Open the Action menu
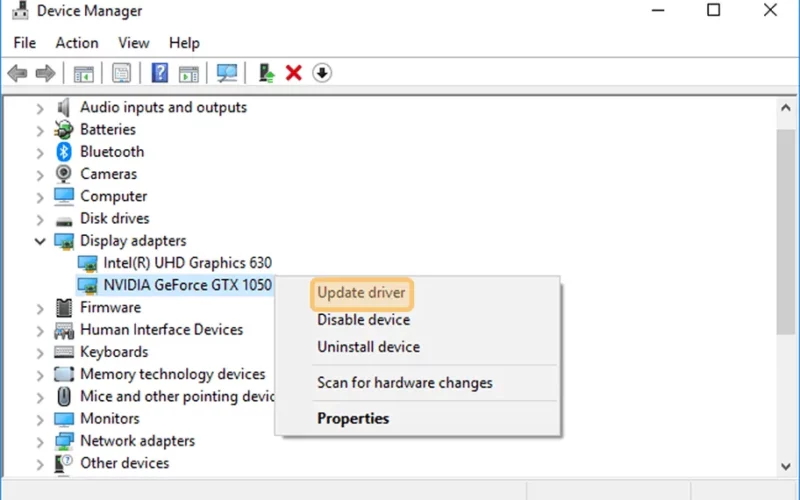This screenshot has width=800, height=500. coord(77,43)
